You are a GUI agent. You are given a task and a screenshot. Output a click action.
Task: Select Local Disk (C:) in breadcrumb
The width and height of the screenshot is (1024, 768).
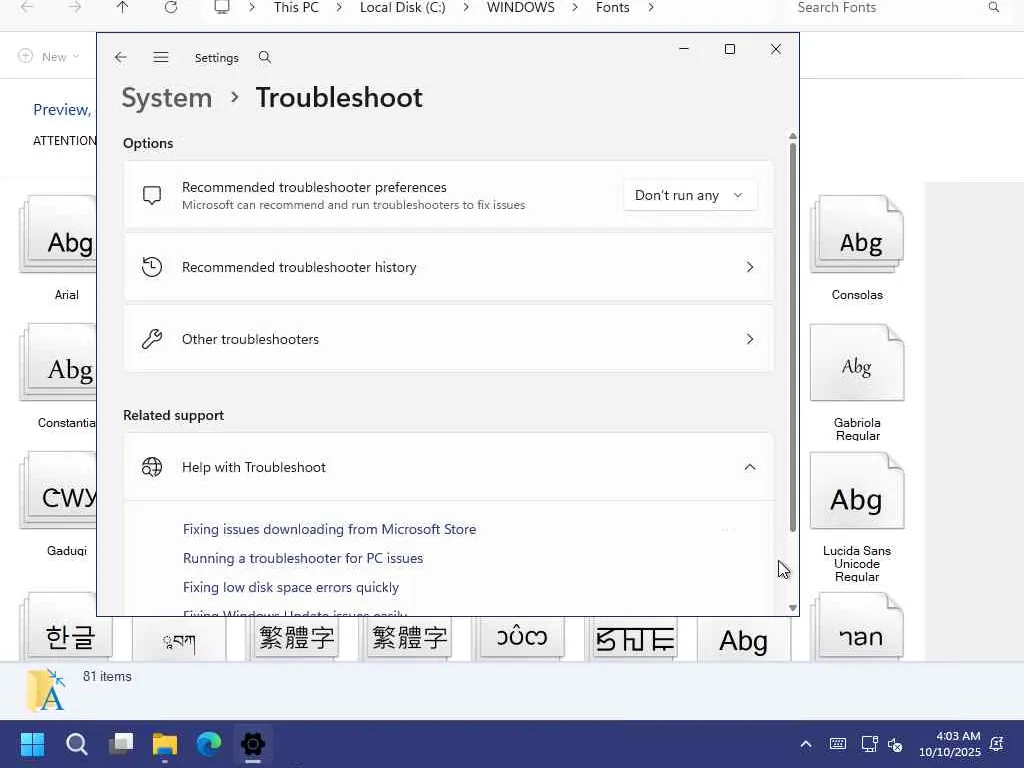[402, 7]
